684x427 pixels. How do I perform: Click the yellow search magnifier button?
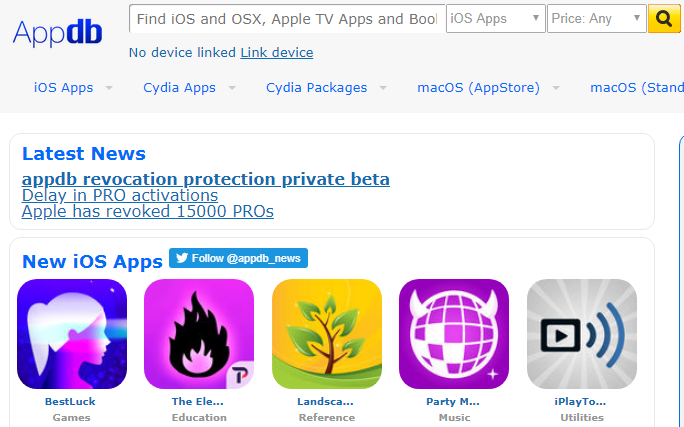tap(663, 19)
